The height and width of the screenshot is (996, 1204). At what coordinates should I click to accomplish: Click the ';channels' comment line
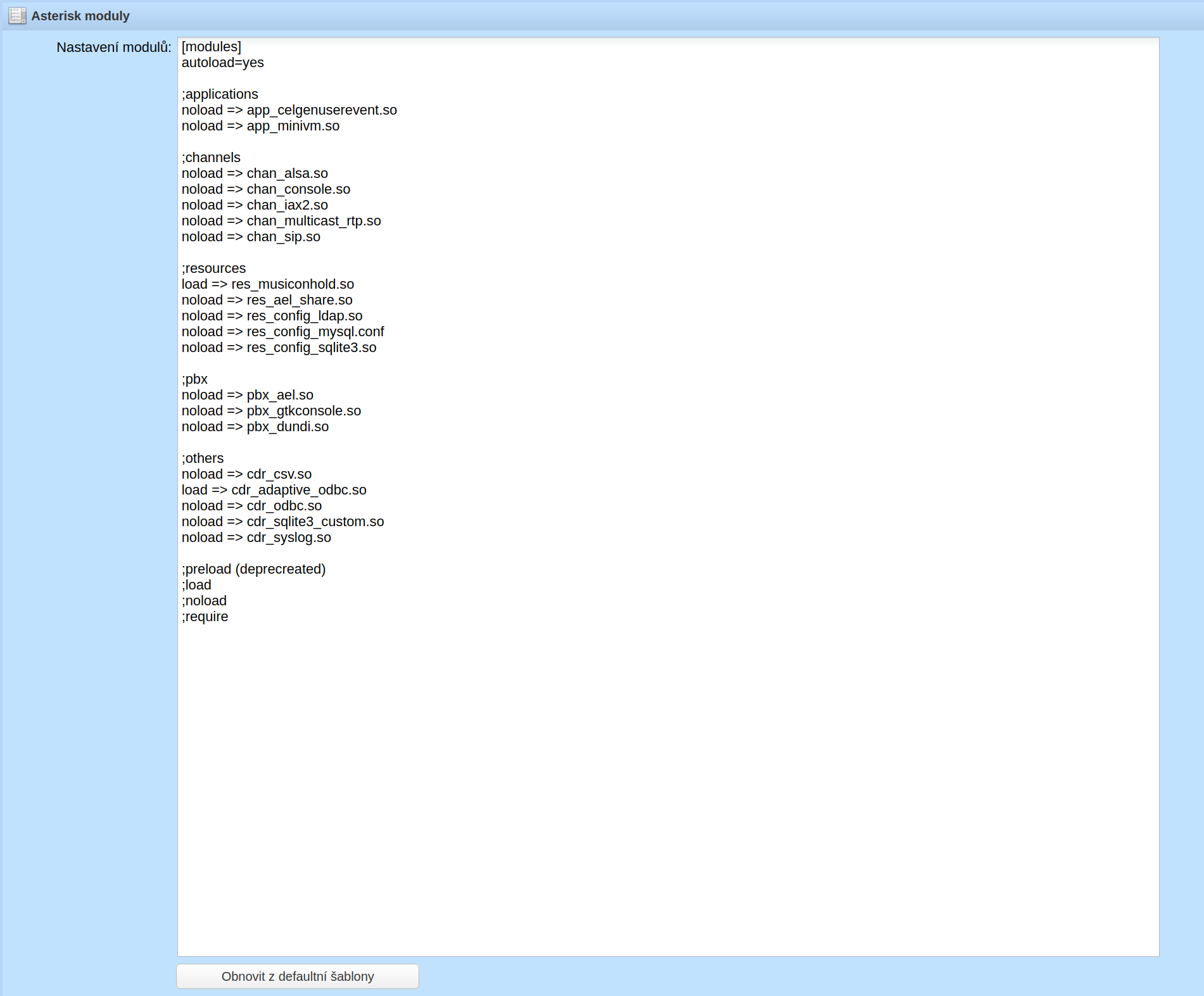(x=211, y=158)
